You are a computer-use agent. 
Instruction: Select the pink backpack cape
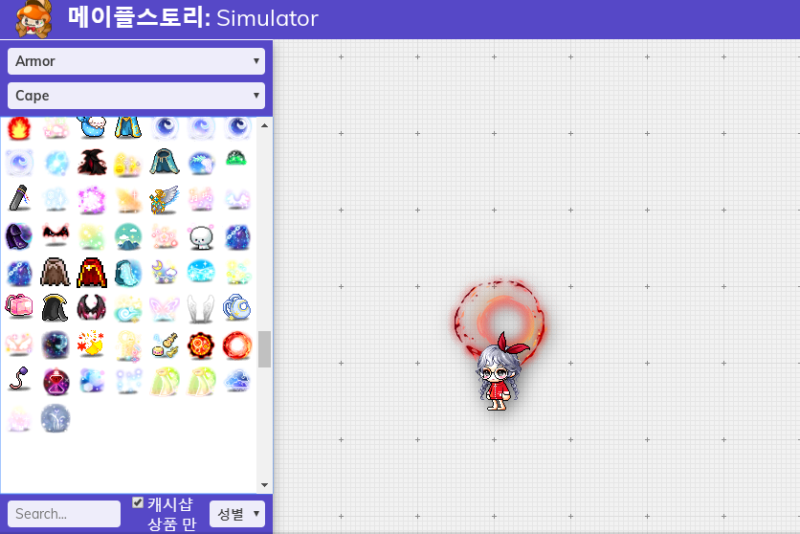point(19,306)
